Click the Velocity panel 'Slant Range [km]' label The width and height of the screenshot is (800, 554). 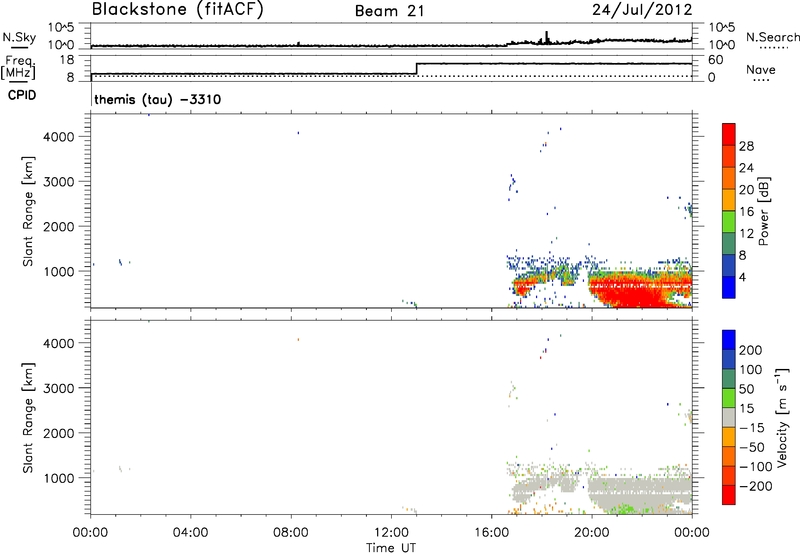(28, 418)
